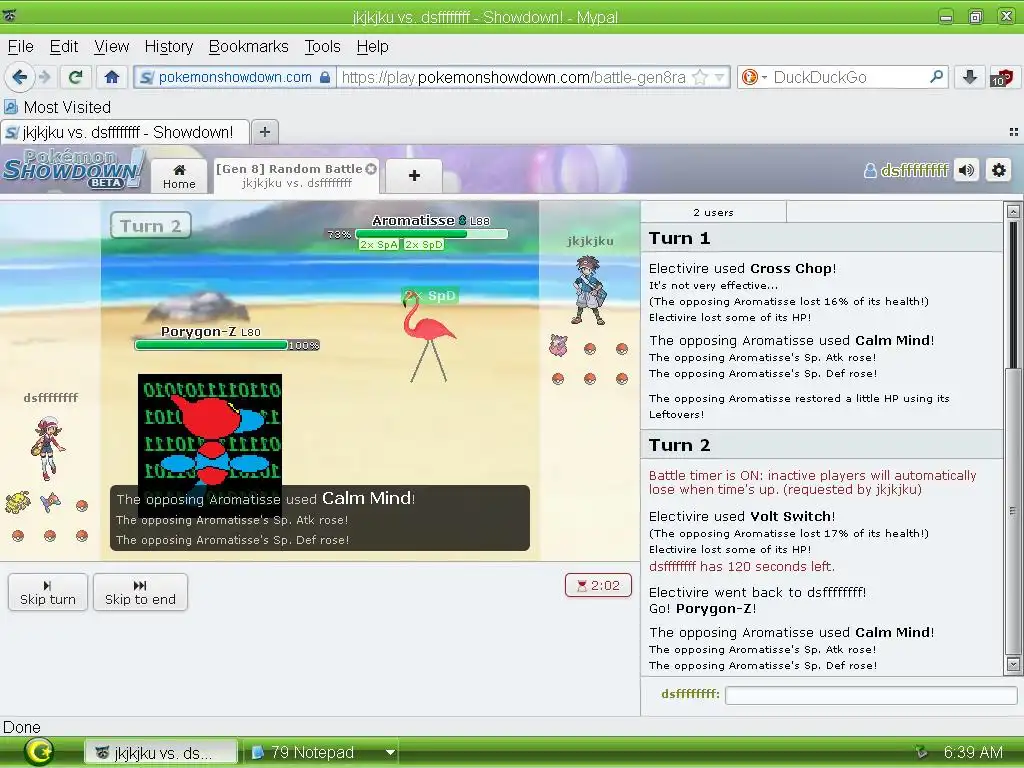This screenshot has height=768, width=1024.
Task: Click the Porygon-Z battle sprite
Action: pos(210,431)
